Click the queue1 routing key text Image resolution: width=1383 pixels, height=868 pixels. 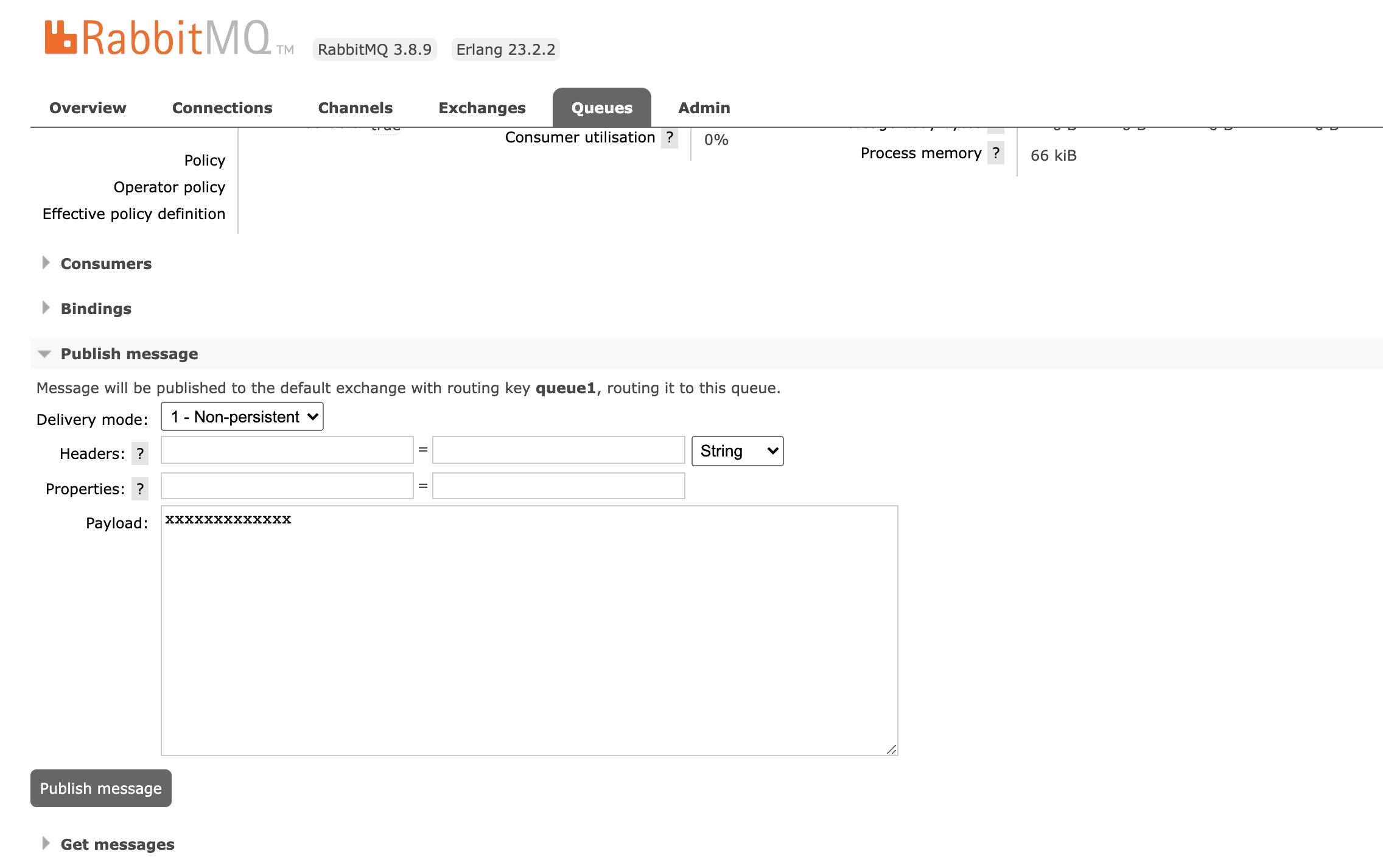565,388
